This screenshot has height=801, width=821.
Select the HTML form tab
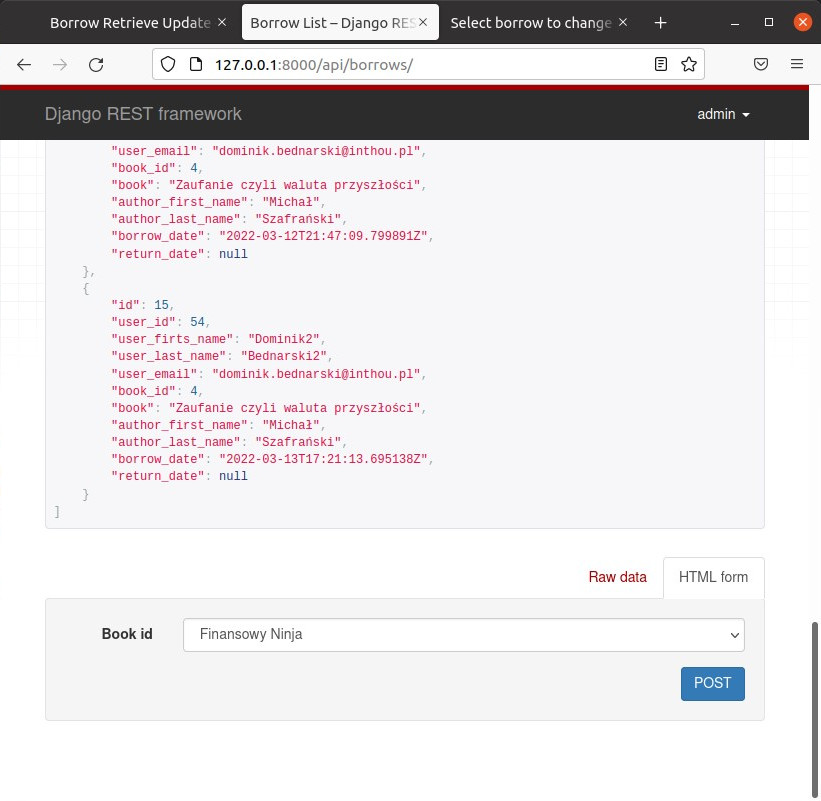pos(713,577)
